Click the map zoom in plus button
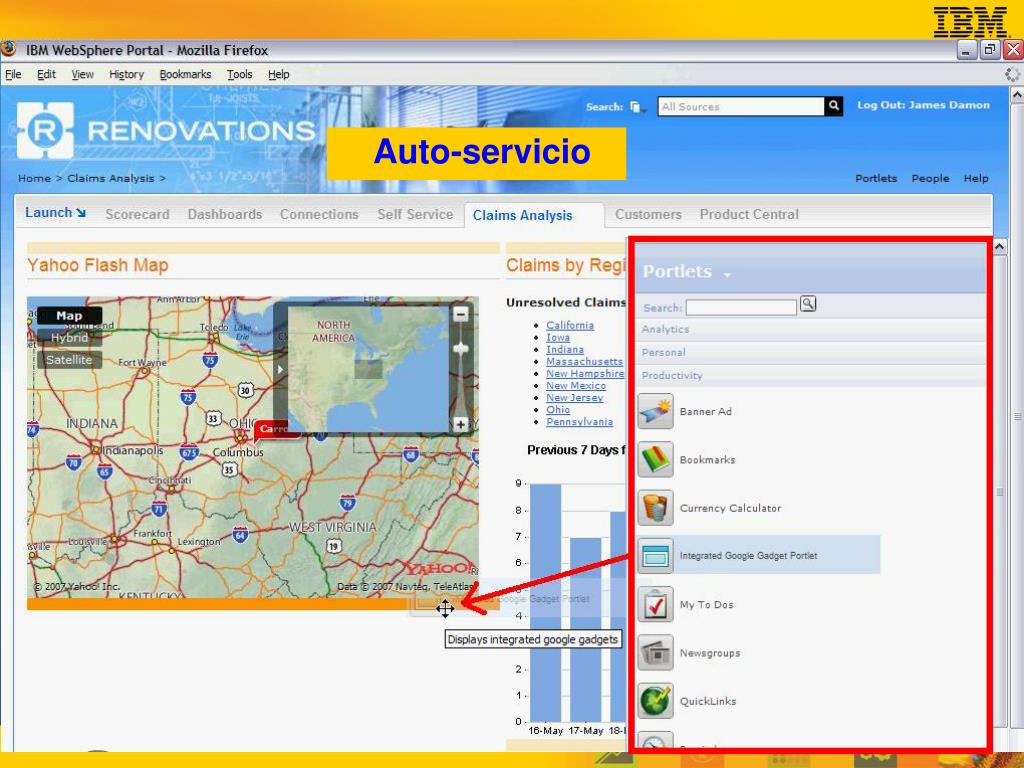The width and height of the screenshot is (1024, 768). coord(460,424)
